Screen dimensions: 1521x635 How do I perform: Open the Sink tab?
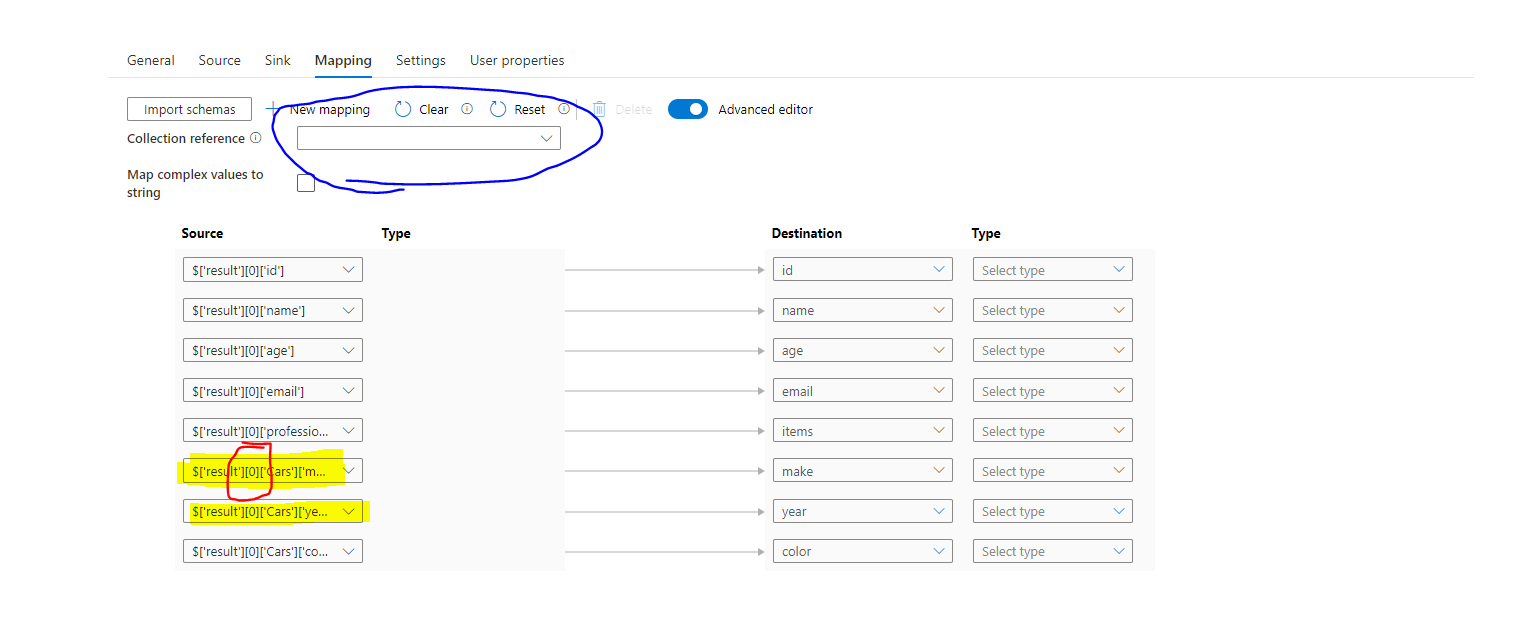tap(278, 60)
